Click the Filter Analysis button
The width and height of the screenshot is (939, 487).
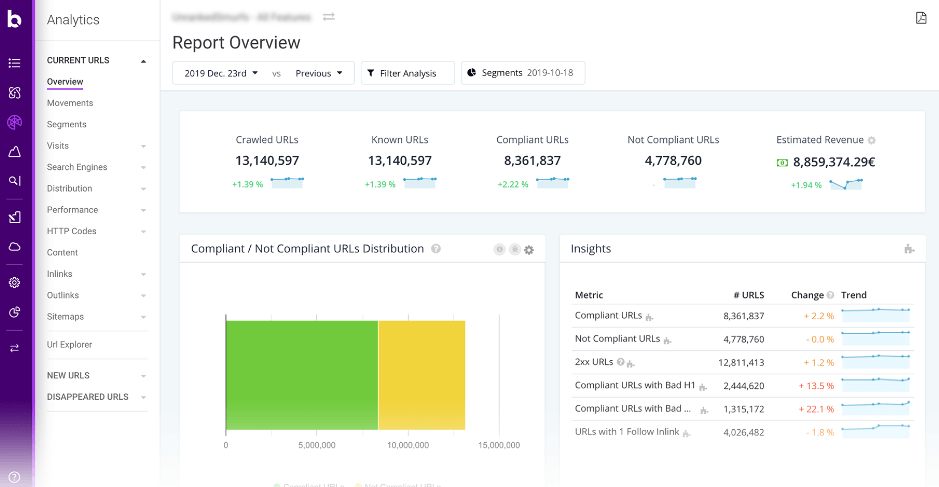click(408, 73)
